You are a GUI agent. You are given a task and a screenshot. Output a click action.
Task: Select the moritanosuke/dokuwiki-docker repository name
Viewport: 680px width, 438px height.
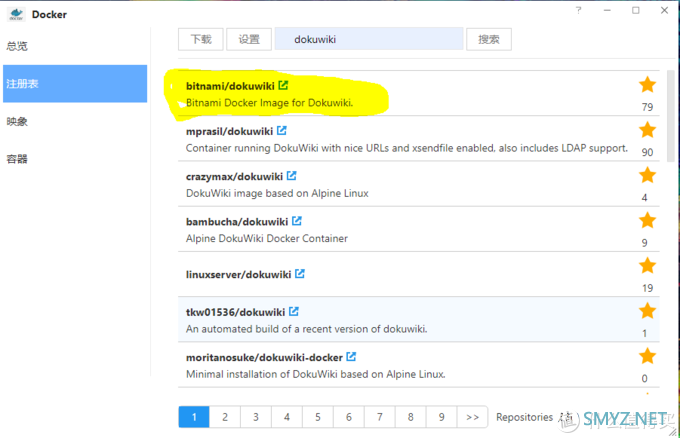(265, 357)
